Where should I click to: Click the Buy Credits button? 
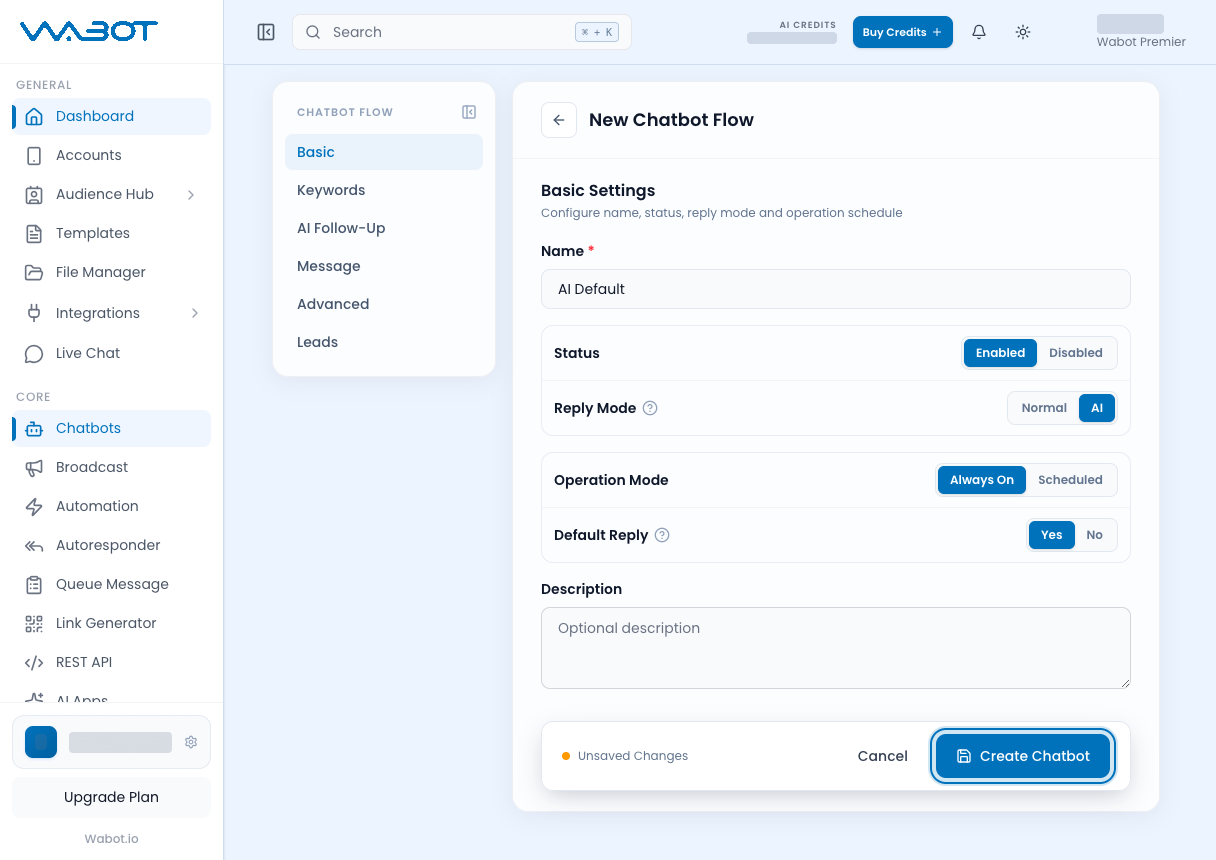pyautogui.click(x=902, y=32)
